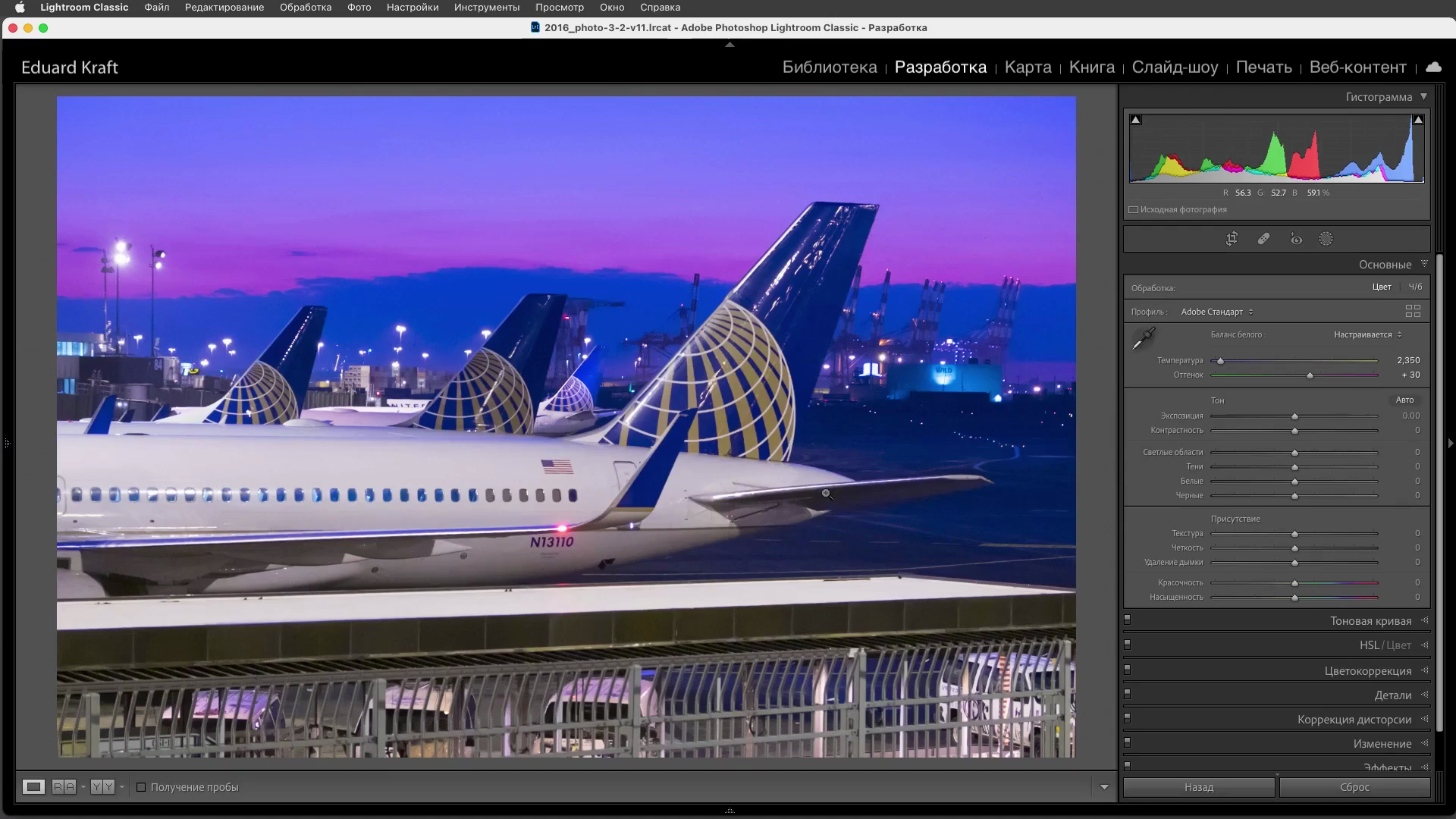The image size is (1456, 819).
Task: Expand the Детали panel
Action: point(1424,695)
